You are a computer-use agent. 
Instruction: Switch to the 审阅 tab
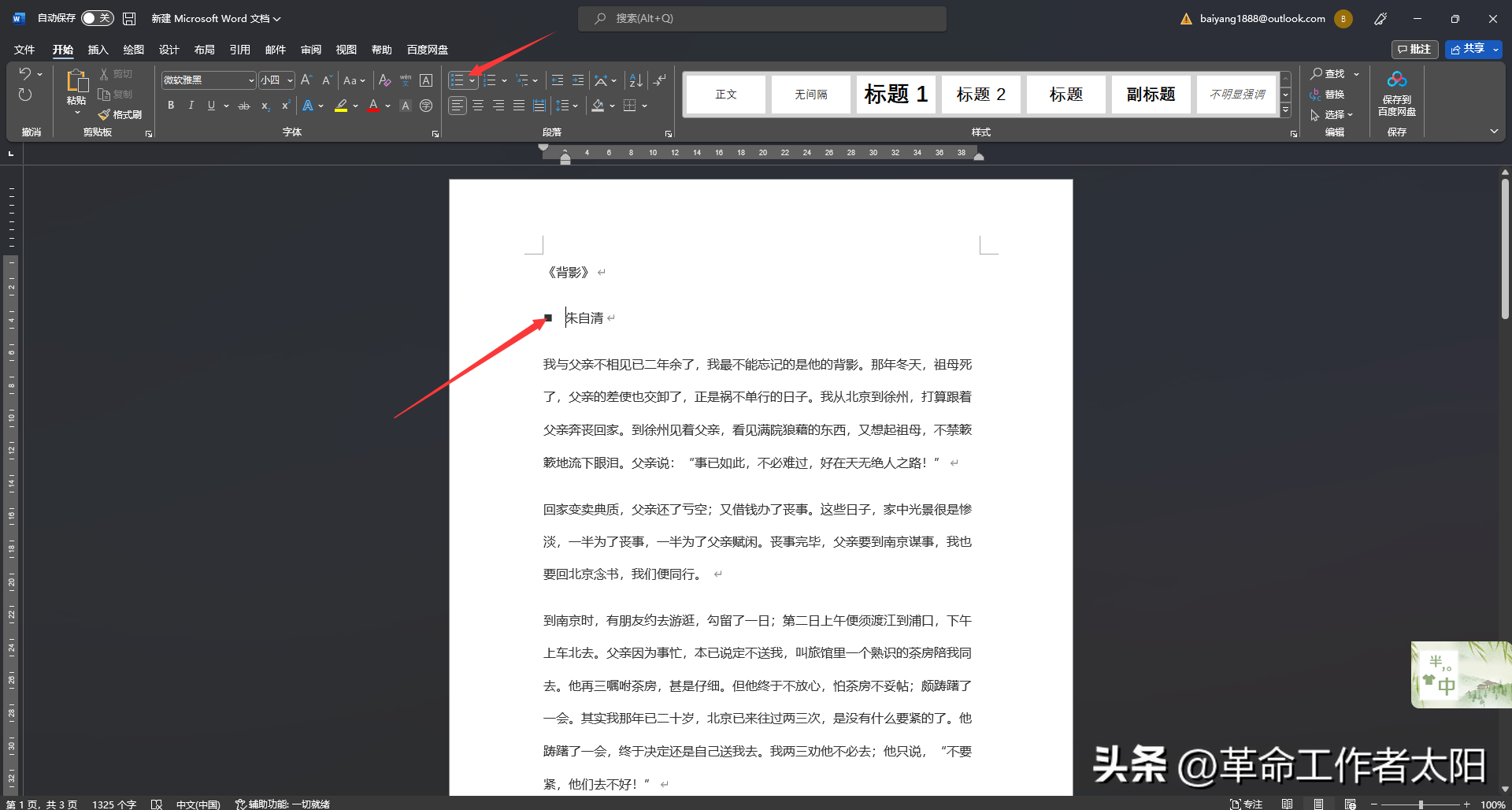[x=311, y=50]
